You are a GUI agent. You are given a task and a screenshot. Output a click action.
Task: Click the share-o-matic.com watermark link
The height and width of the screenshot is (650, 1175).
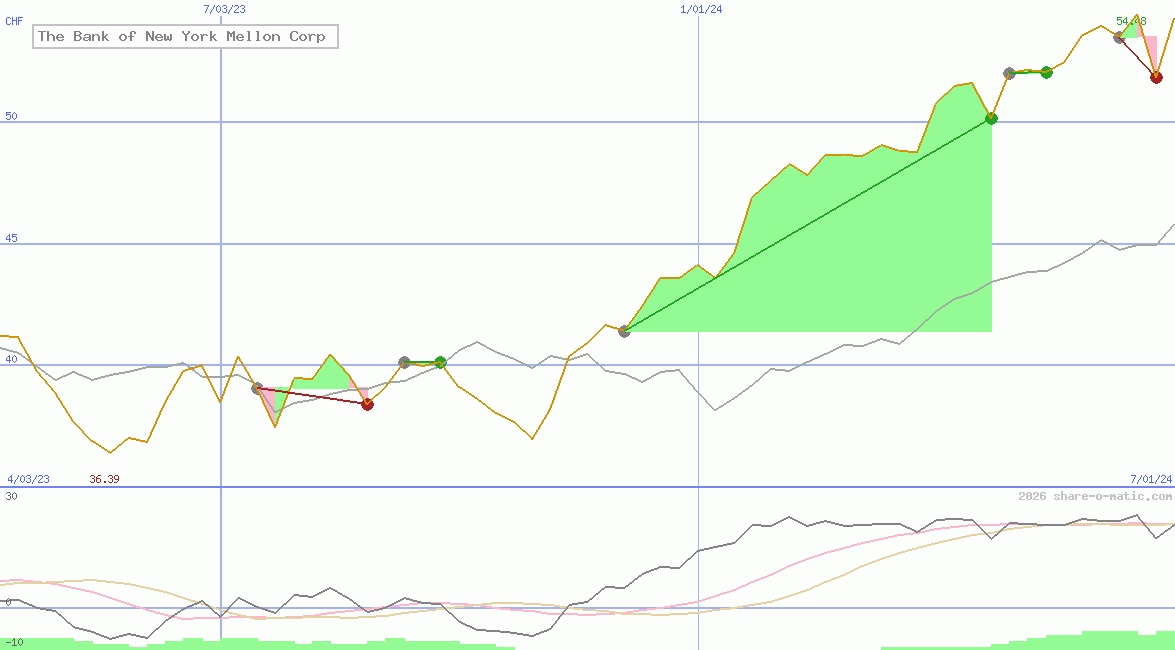coord(1095,496)
